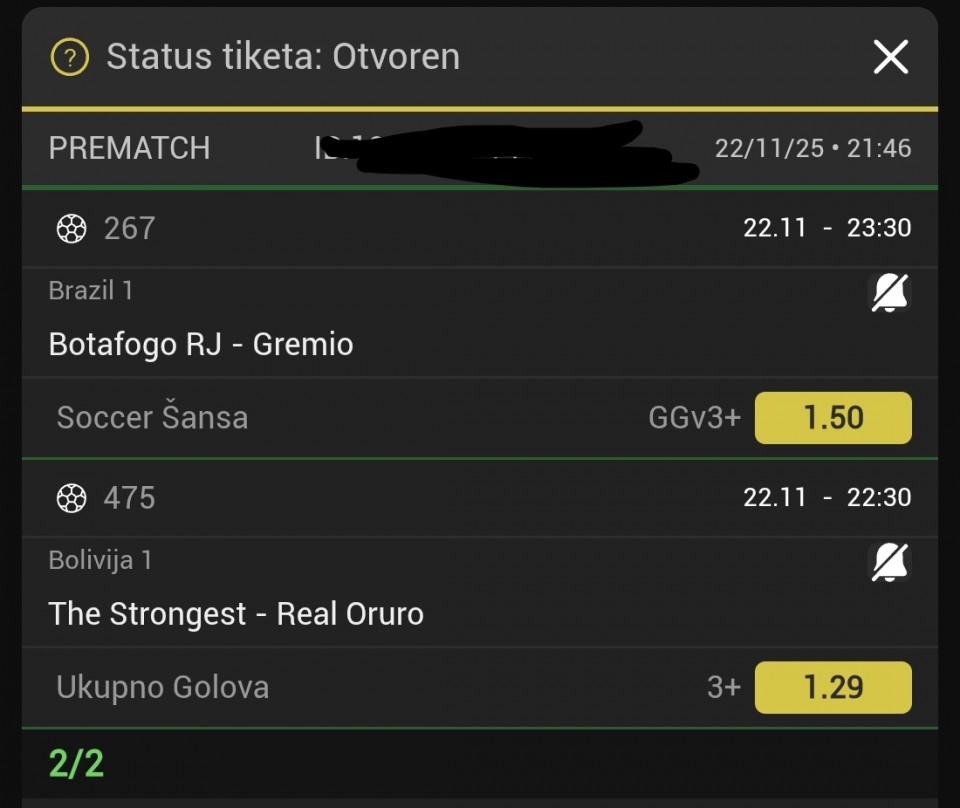Image resolution: width=960 pixels, height=808 pixels.
Task: Click the Bolivija 1 league label
Action: [x=100, y=560]
